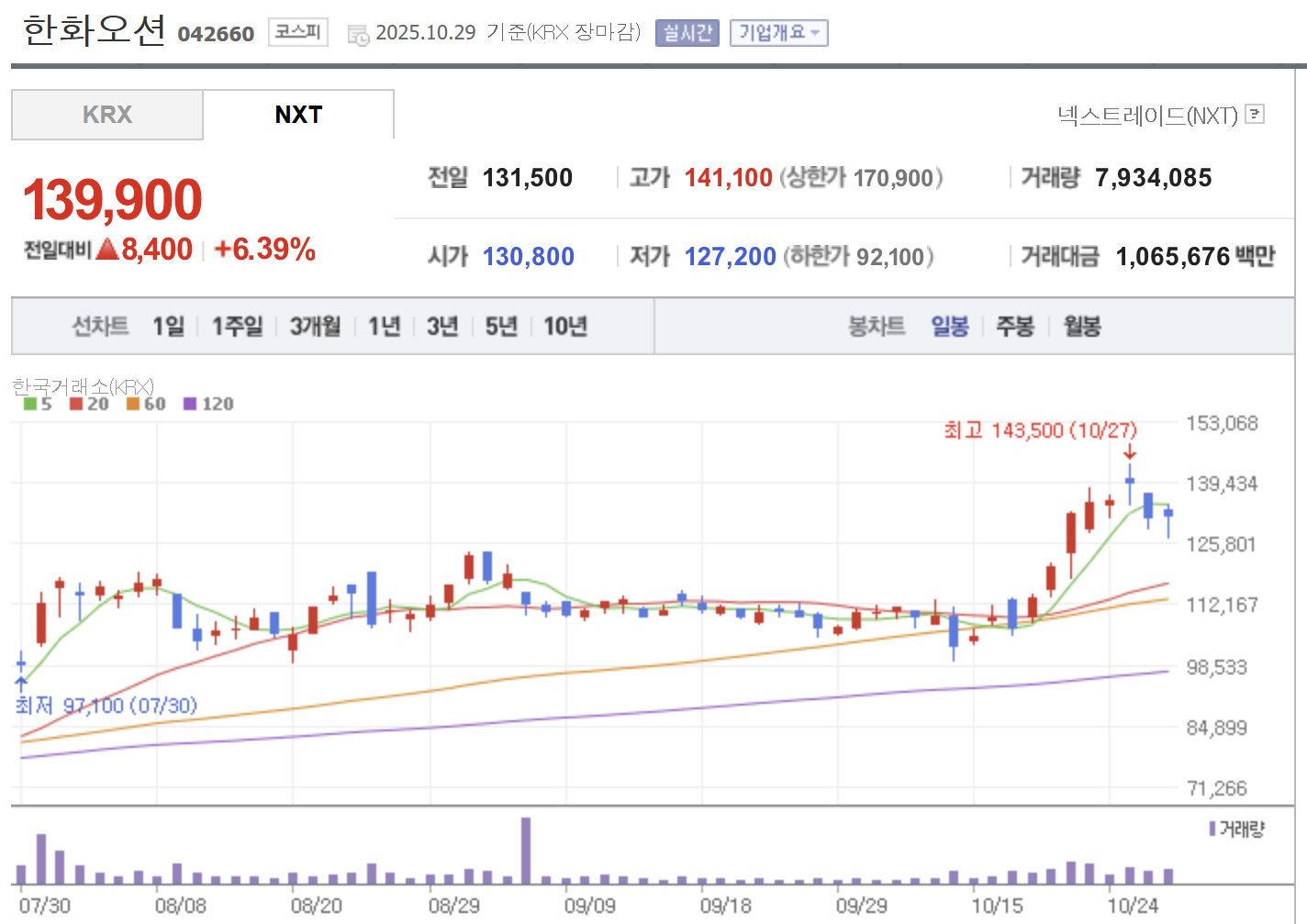This screenshot has height=924, width=1307.
Task: Click the 넥스트레이드(NXT) label
Action: (1148, 115)
